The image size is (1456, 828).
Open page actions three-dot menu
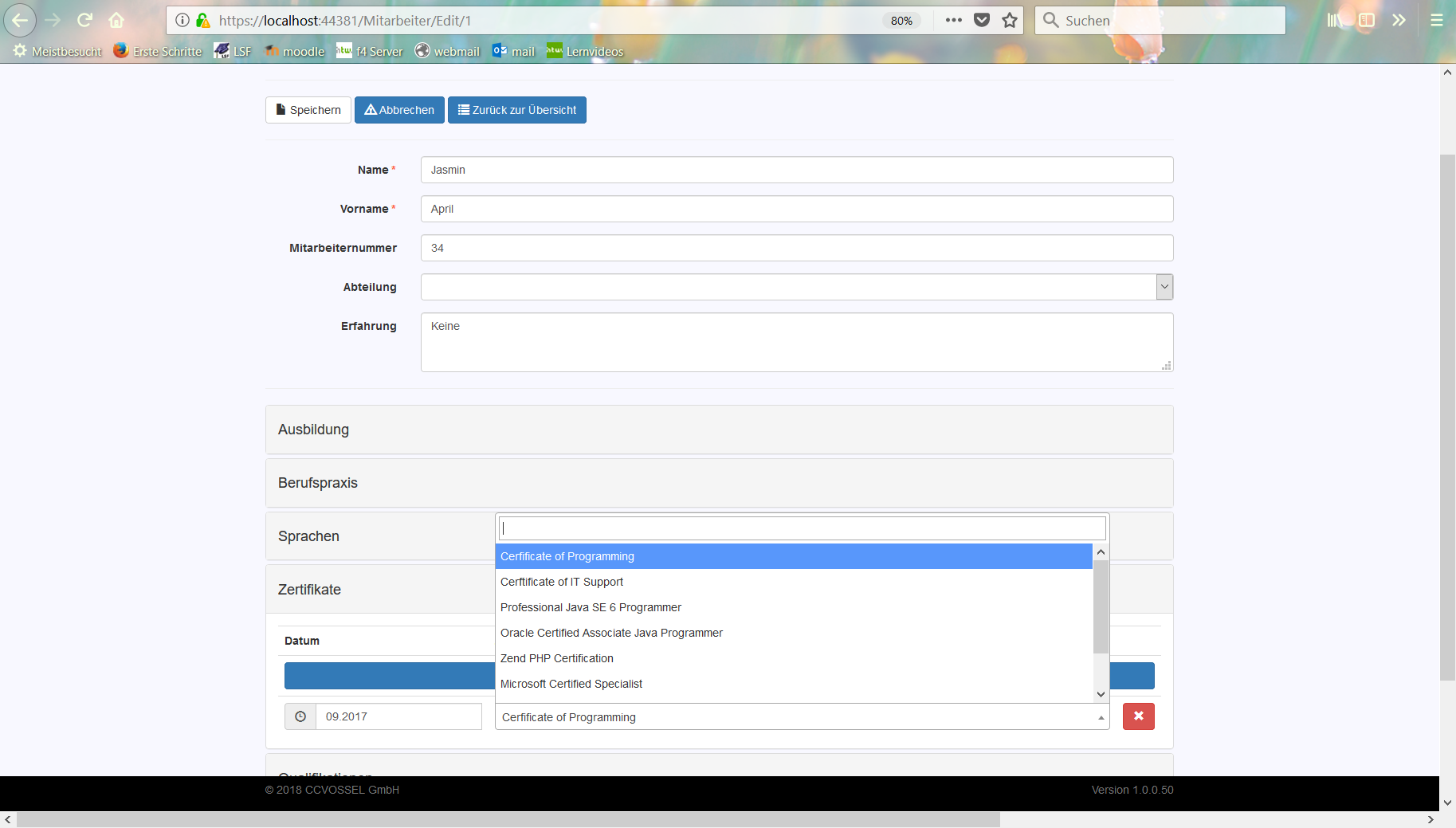(953, 21)
